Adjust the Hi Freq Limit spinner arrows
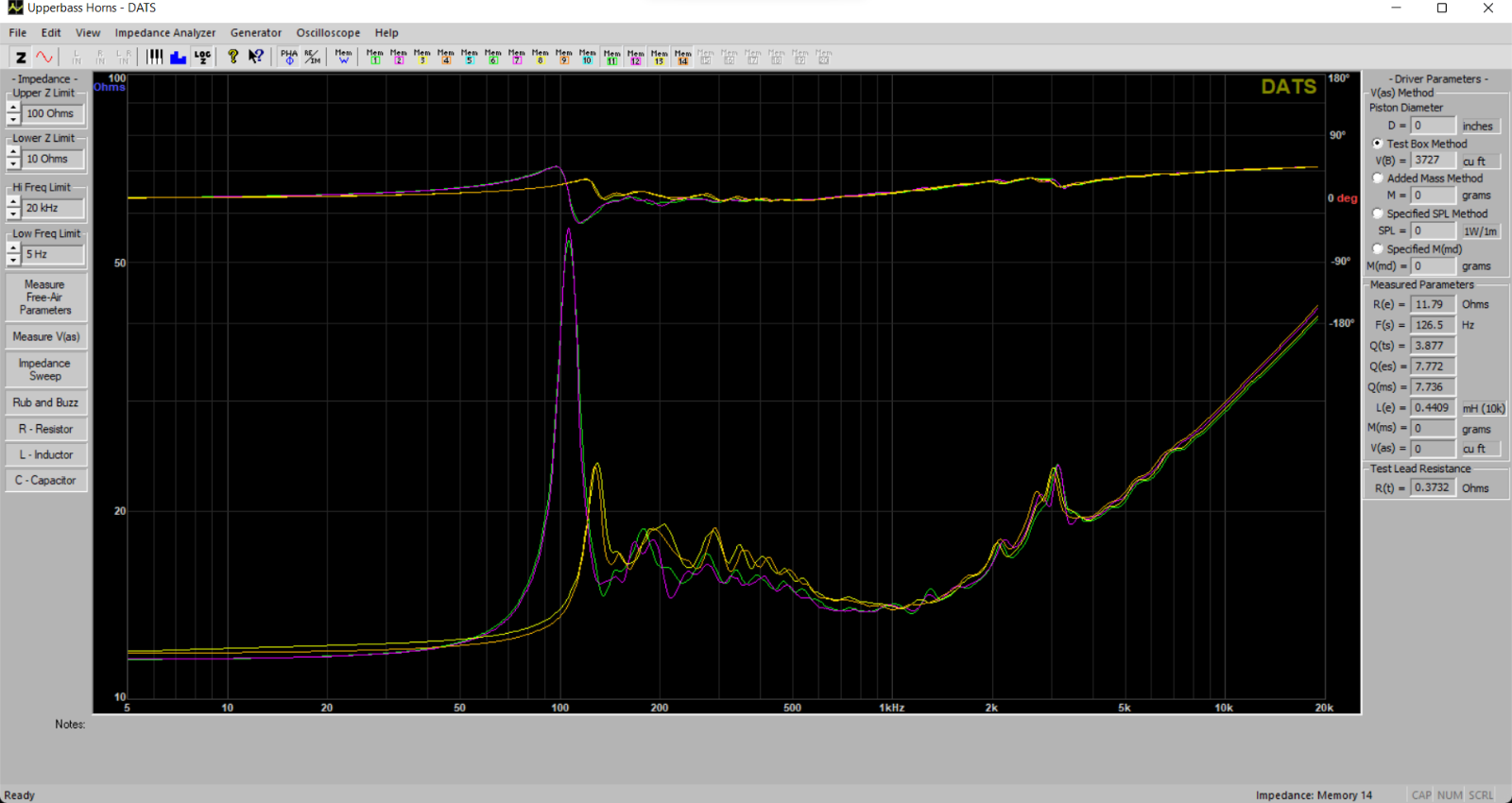This screenshot has height=803, width=1512. pos(13,208)
